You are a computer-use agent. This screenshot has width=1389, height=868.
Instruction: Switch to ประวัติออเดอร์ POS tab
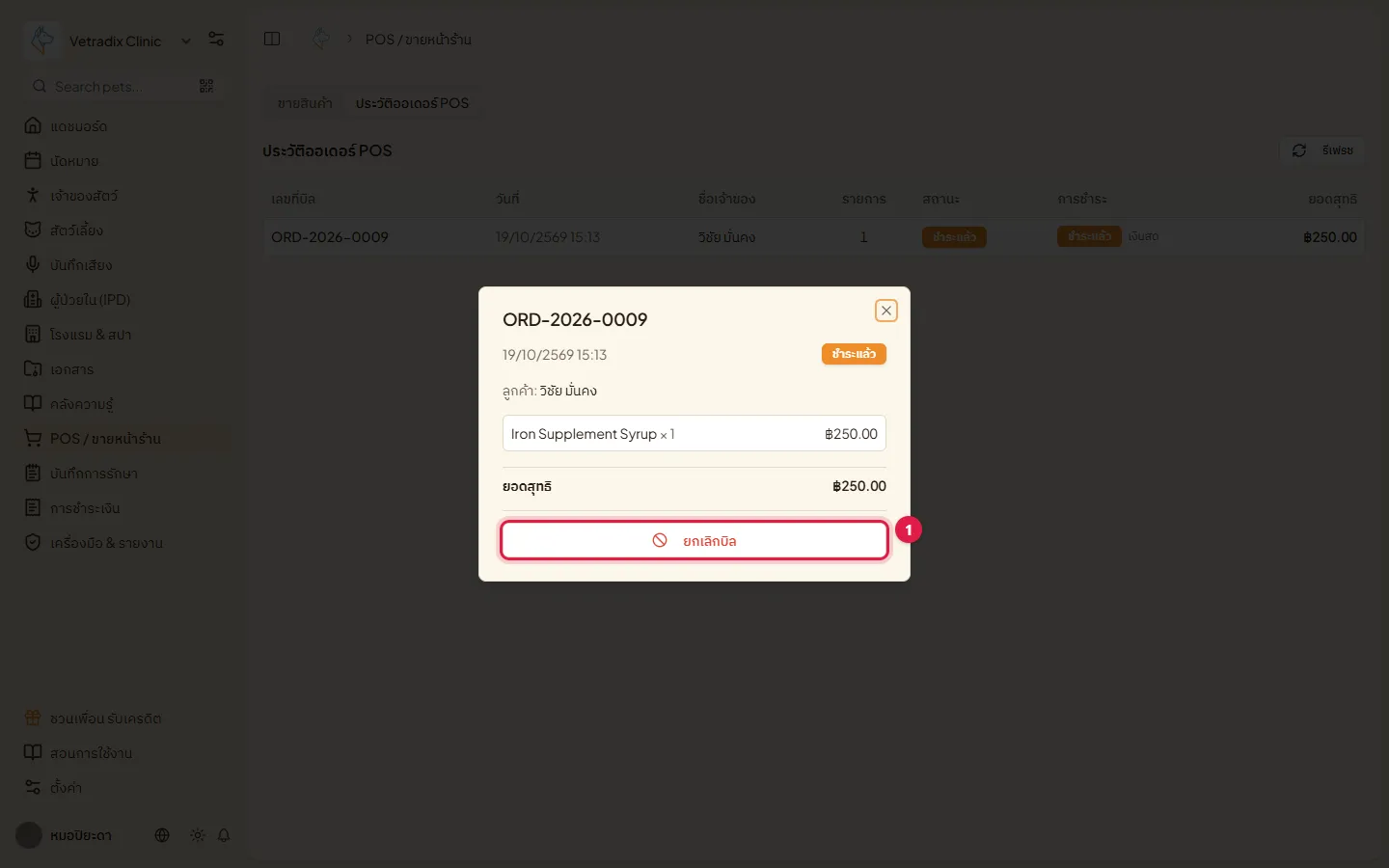coord(412,103)
